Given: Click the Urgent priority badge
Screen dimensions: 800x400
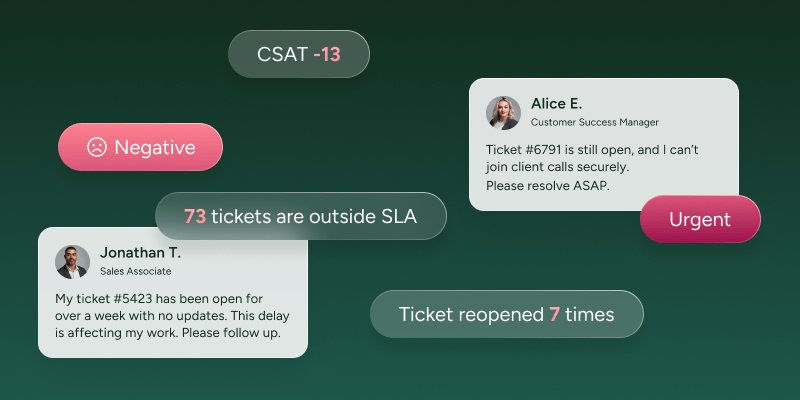Looking at the screenshot, I should point(700,219).
